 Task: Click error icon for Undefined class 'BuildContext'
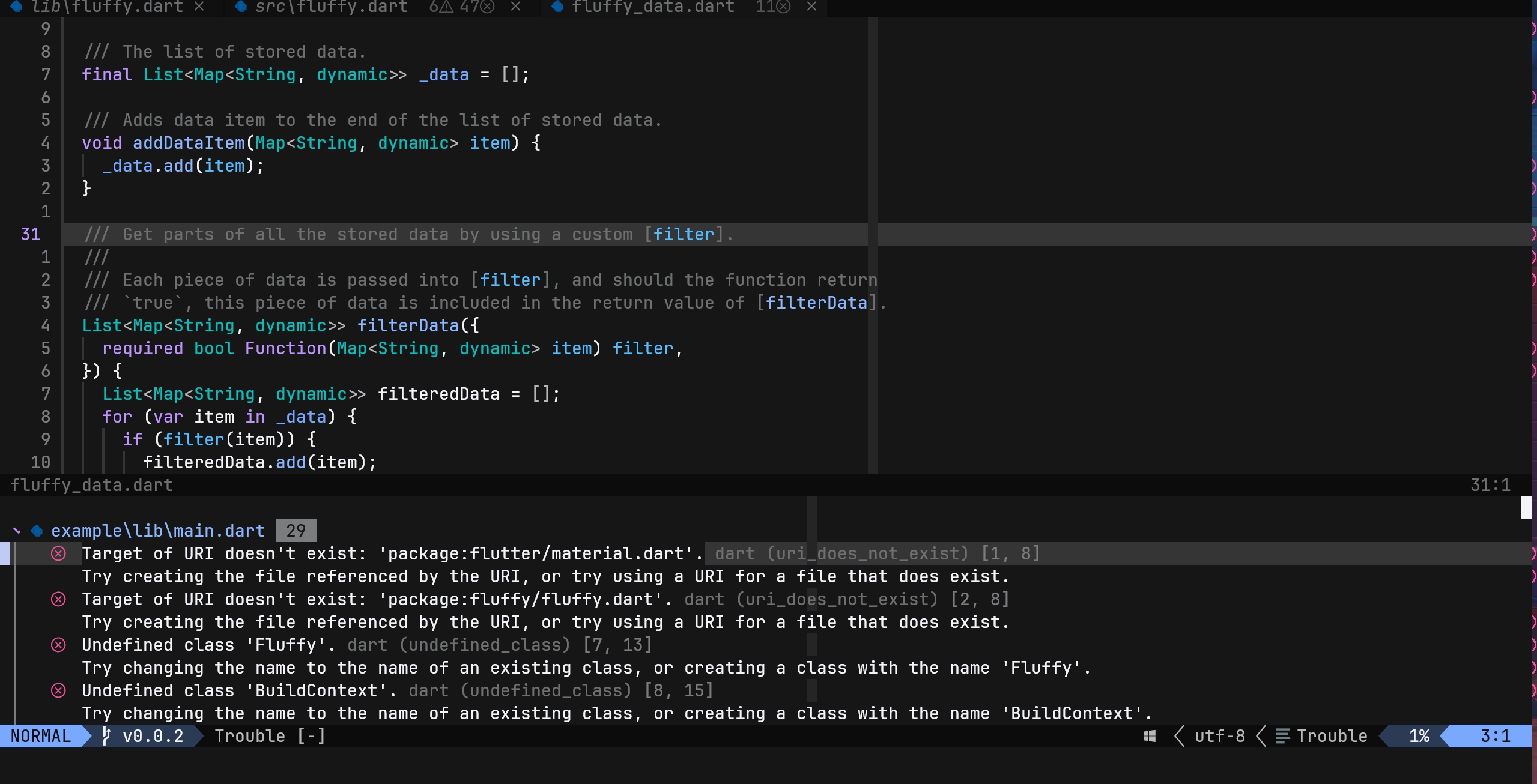58,690
